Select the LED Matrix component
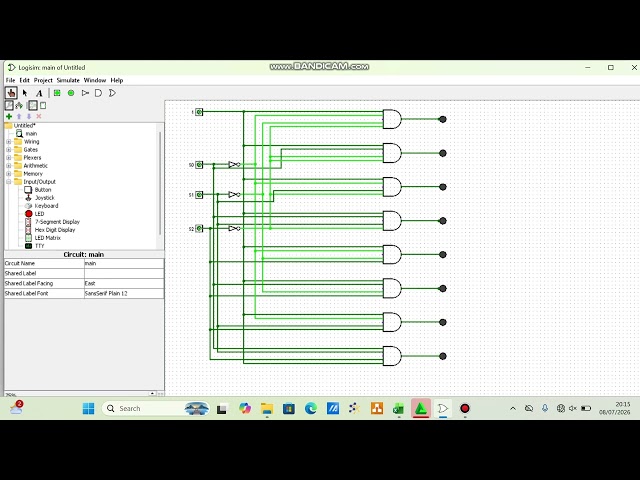640x480 pixels. click(43, 238)
